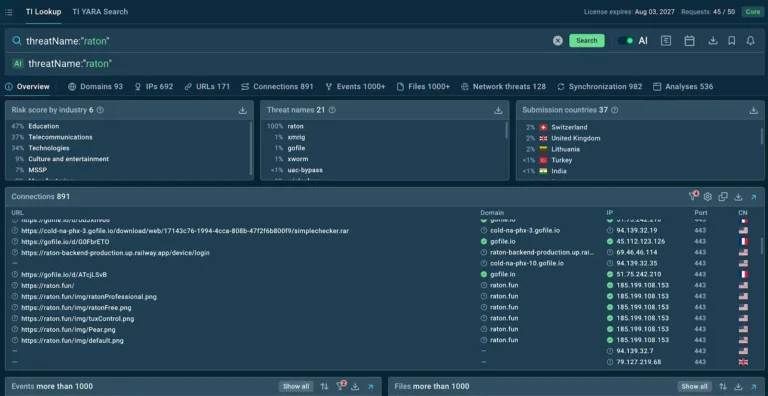Show info for Risk score by industry

pyautogui.click(x=100, y=110)
